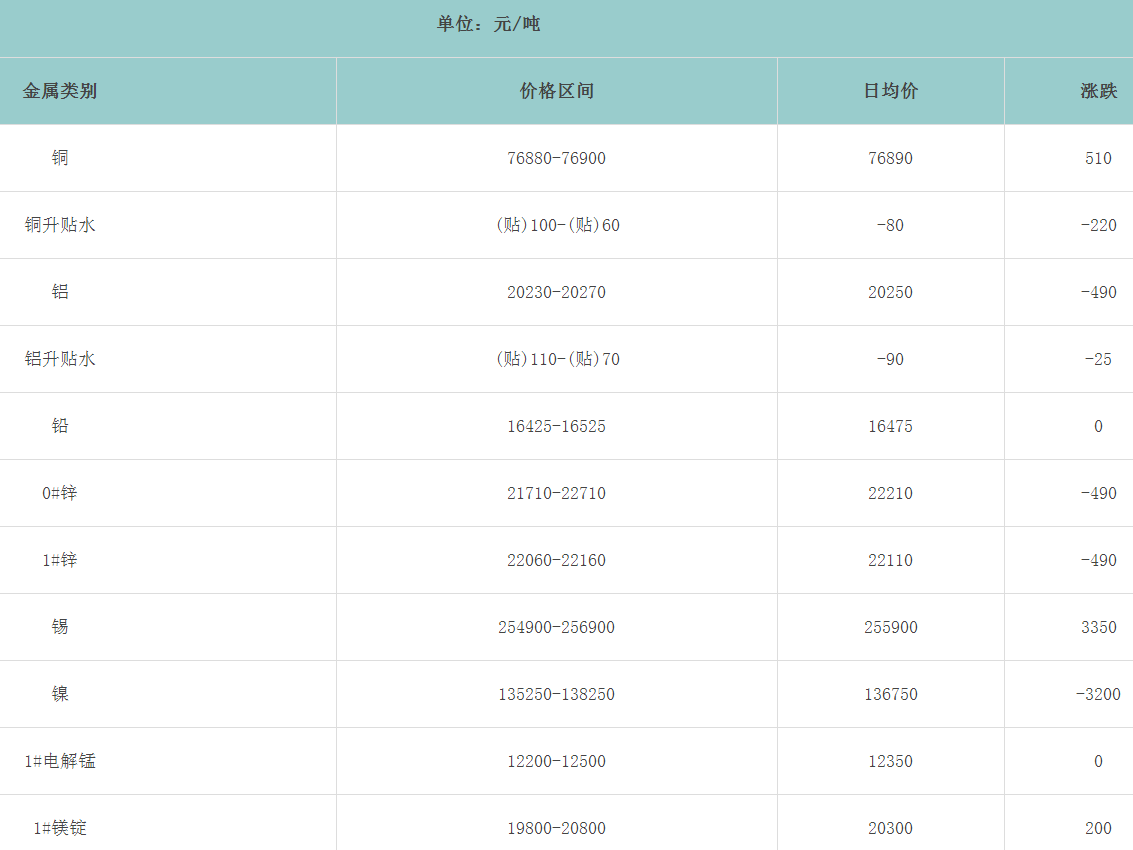Click the 涨跌 column header

pyautogui.click(x=1098, y=91)
